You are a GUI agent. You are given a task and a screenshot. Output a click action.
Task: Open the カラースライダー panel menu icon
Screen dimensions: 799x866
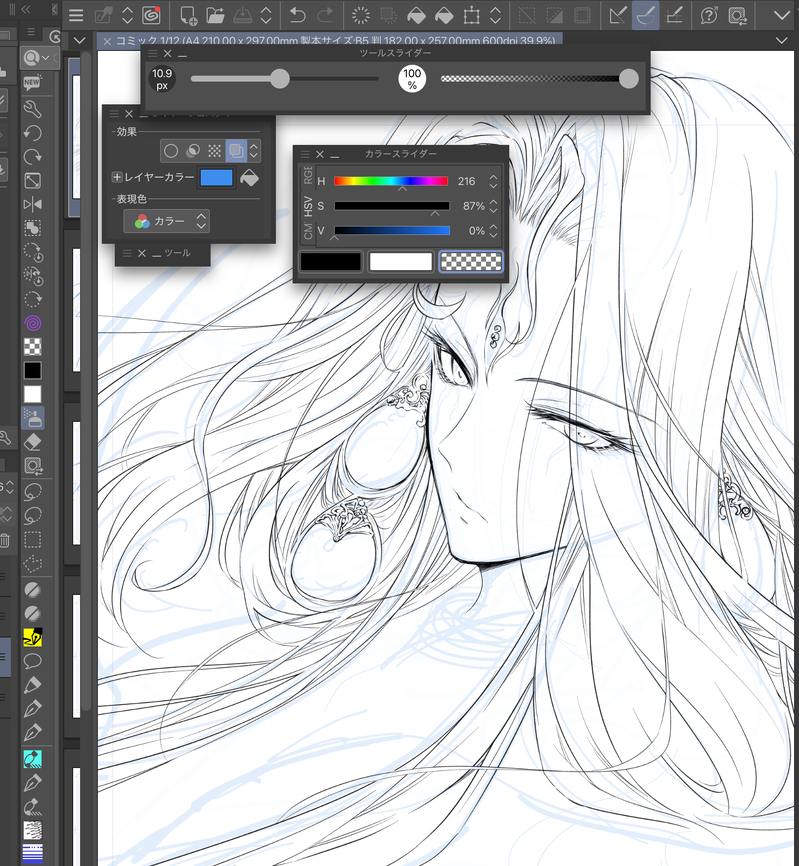(305, 155)
